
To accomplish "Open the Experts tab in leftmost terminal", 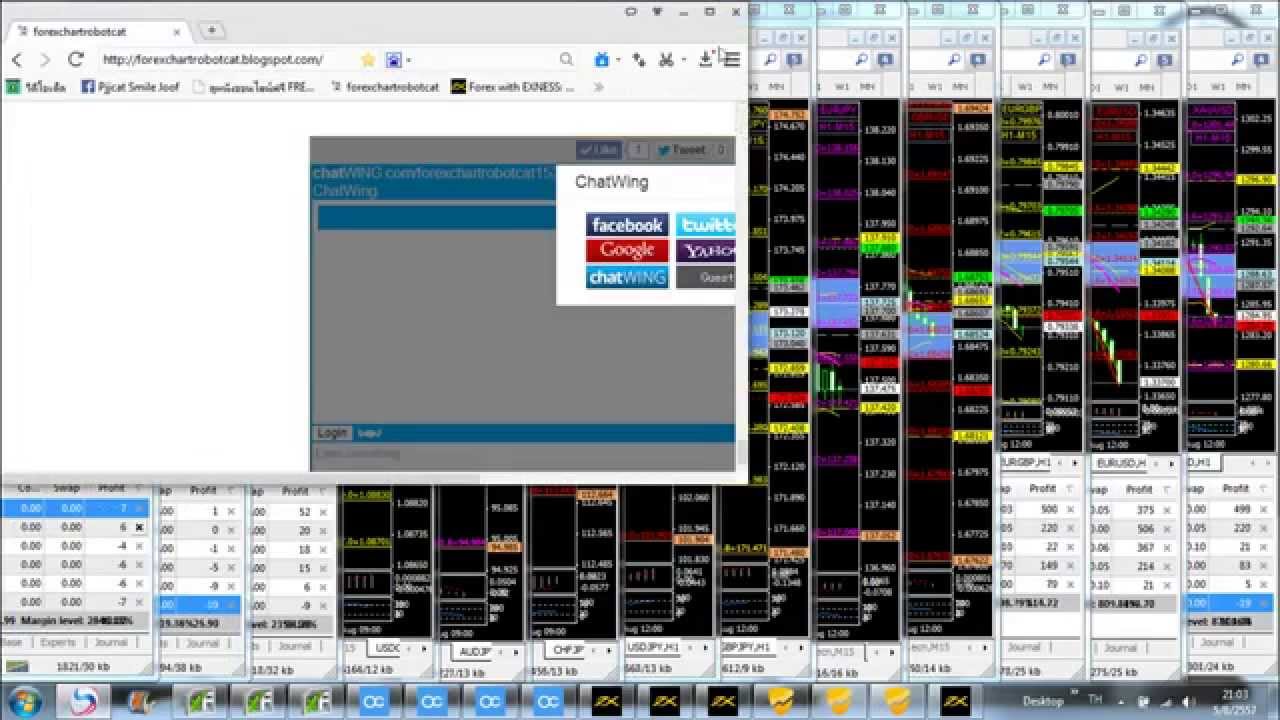I will click(x=58, y=643).
